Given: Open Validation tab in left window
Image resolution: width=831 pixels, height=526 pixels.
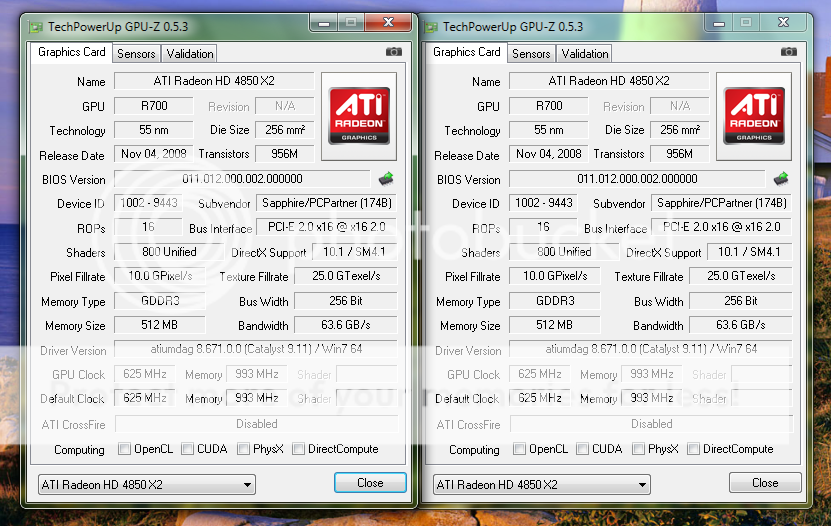Looking at the screenshot, I should pyautogui.click(x=190, y=54).
